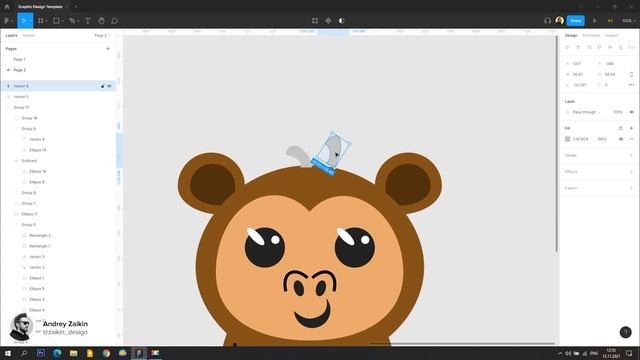Screen dimensions: 640x360
Task: Toggle the lock on the selected Vector layer
Action: tap(102, 86)
